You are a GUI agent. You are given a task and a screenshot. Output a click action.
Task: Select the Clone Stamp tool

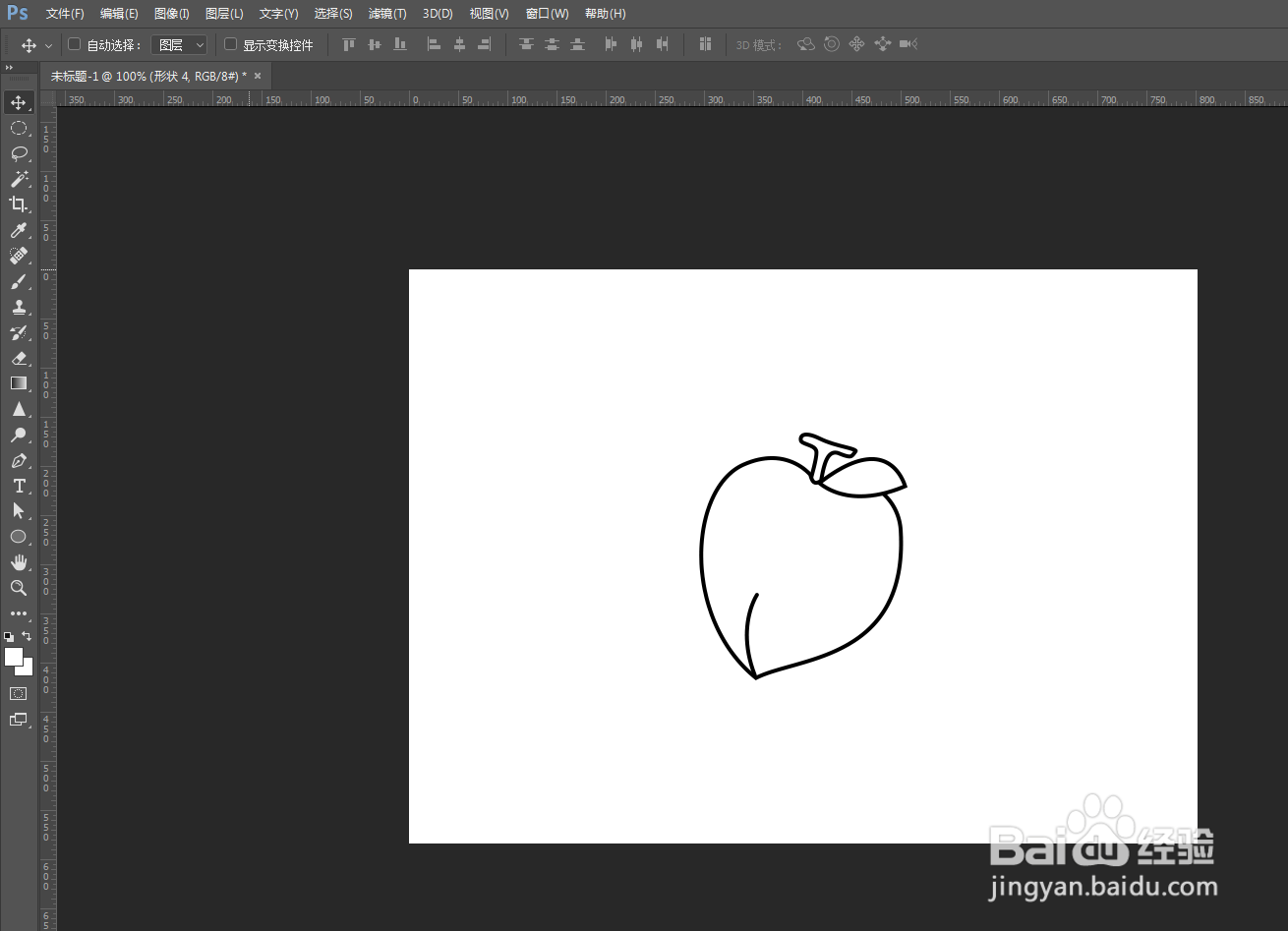tap(19, 307)
